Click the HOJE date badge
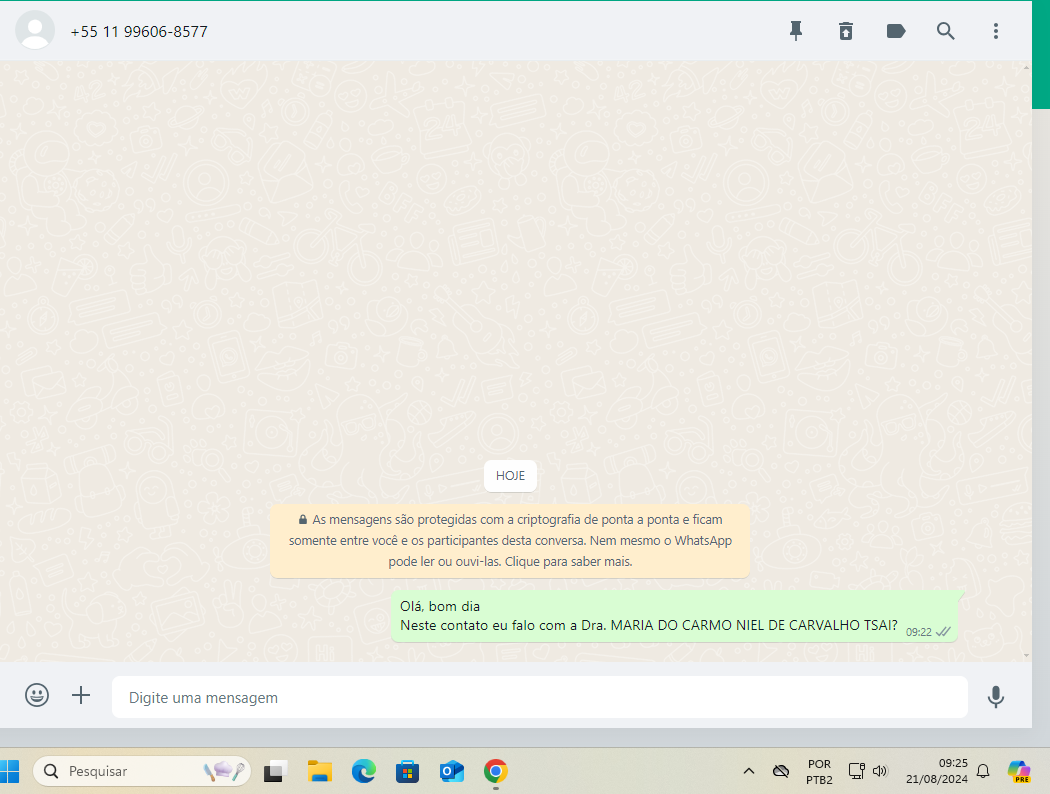Image resolution: width=1050 pixels, height=794 pixels. point(510,476)
